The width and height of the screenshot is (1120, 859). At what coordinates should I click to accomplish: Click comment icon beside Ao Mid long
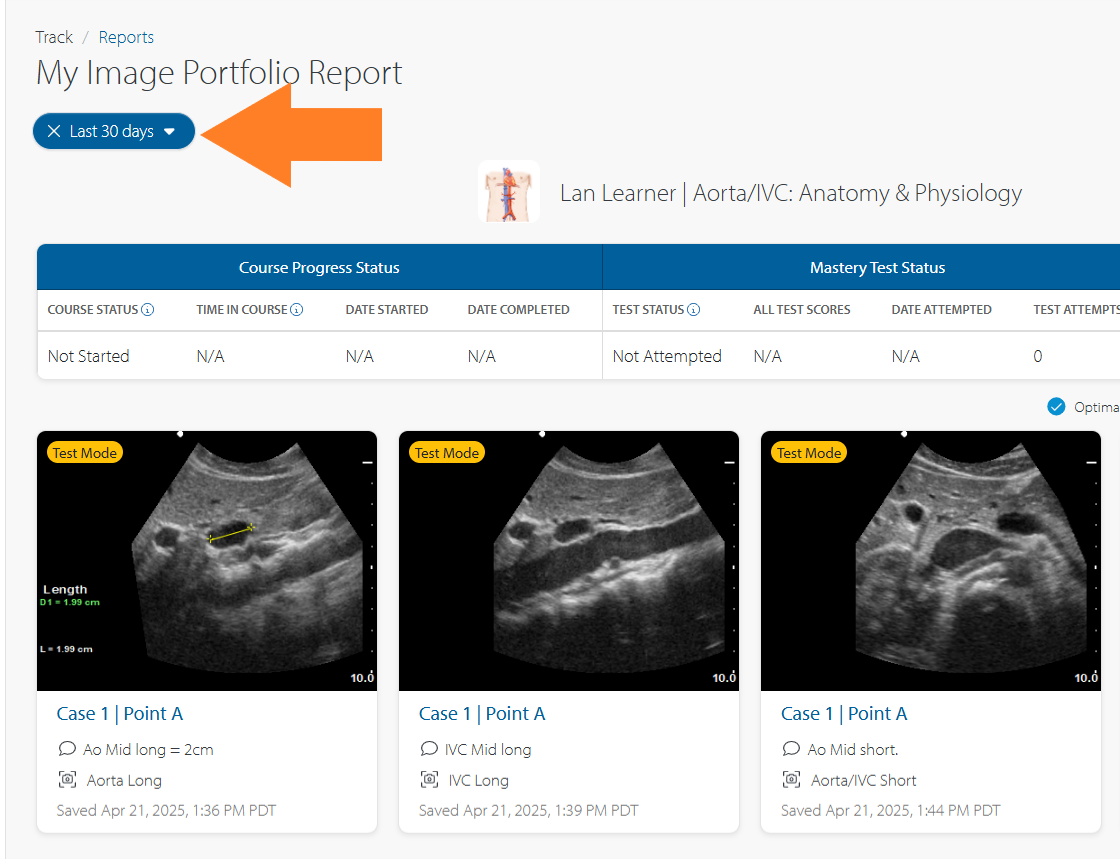[x=67, y=749]
